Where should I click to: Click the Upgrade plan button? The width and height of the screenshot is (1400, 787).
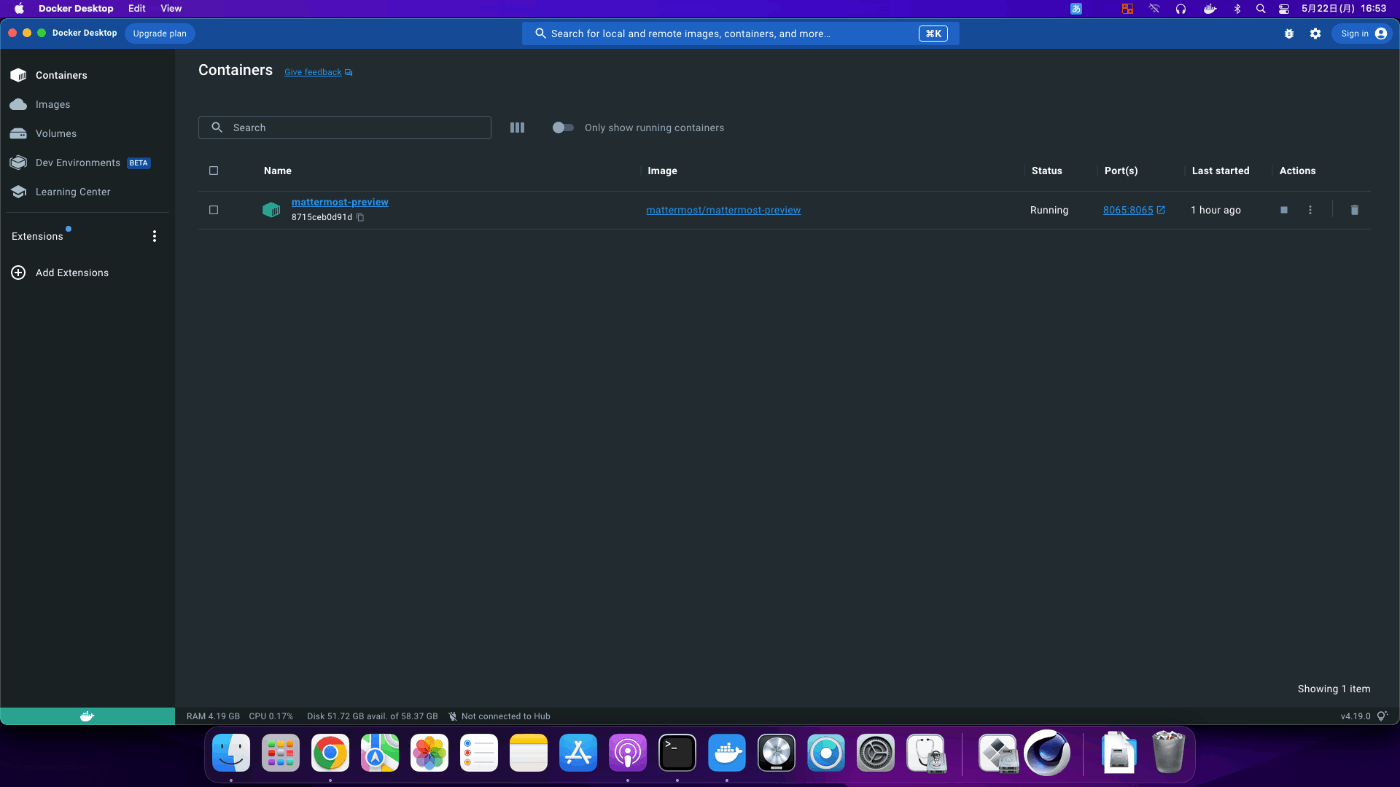(x=160, y=33)
